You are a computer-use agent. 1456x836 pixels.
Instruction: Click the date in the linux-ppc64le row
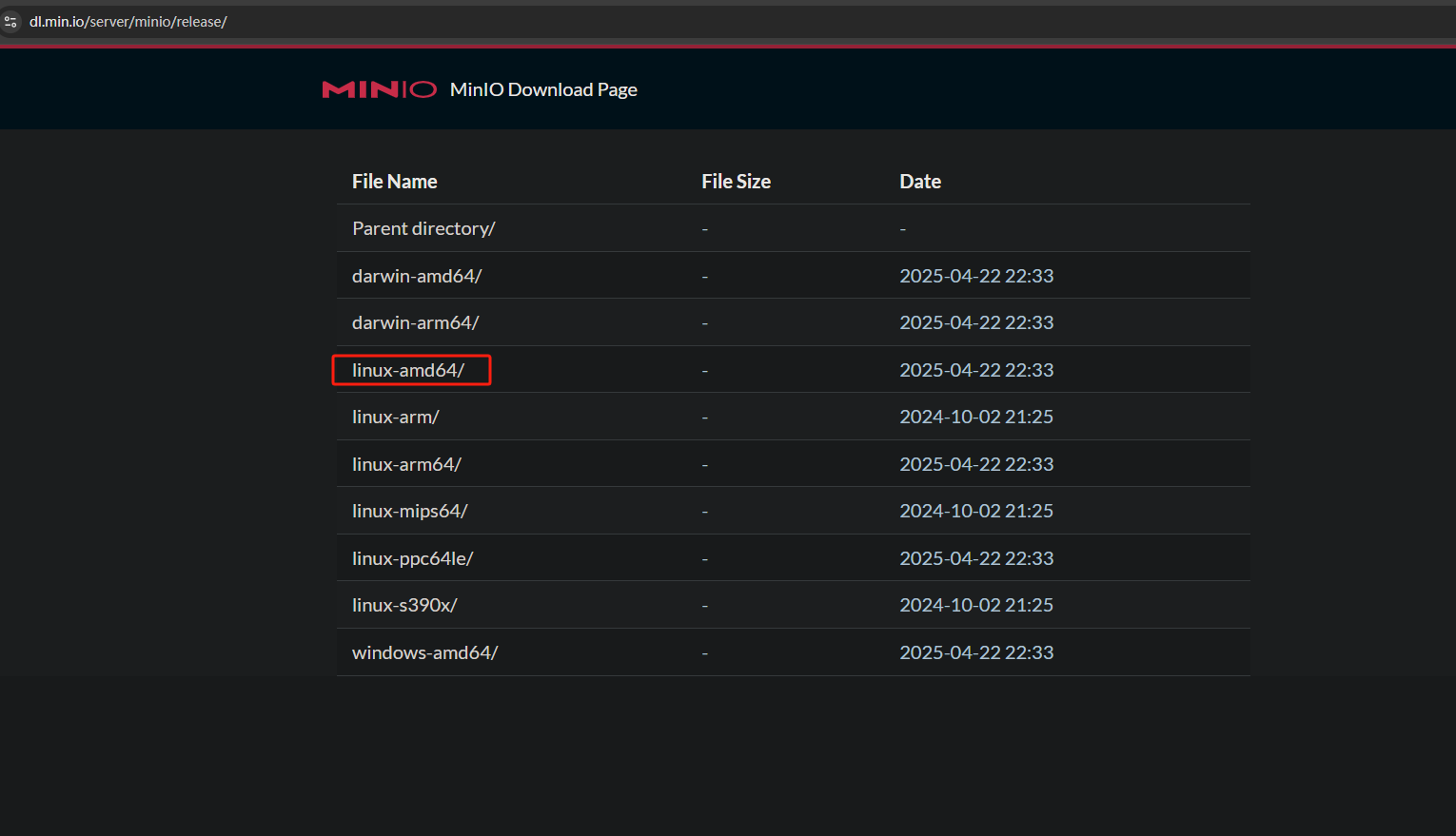[x=976, y=558]
